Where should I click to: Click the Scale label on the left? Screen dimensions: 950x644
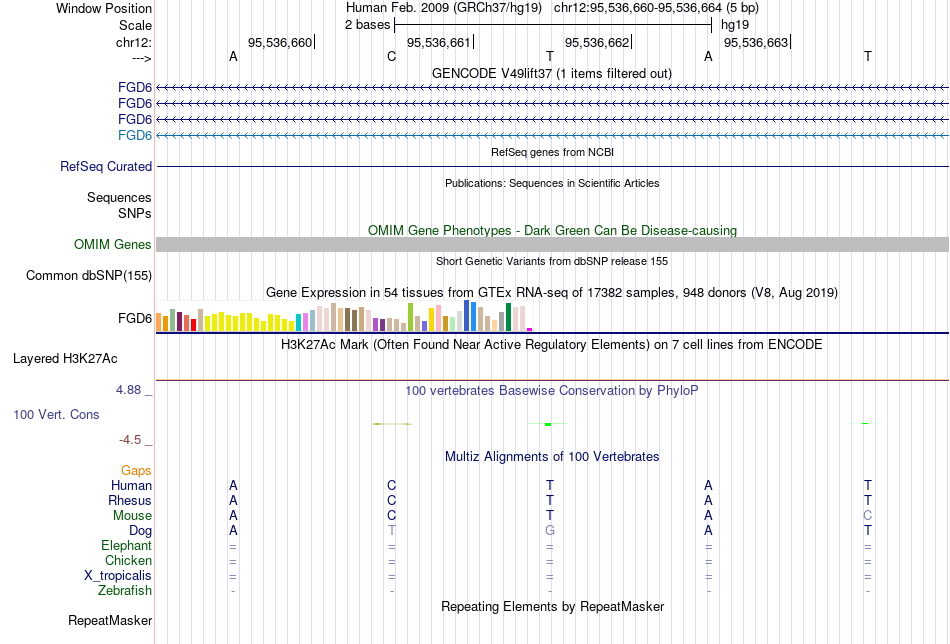135,25
